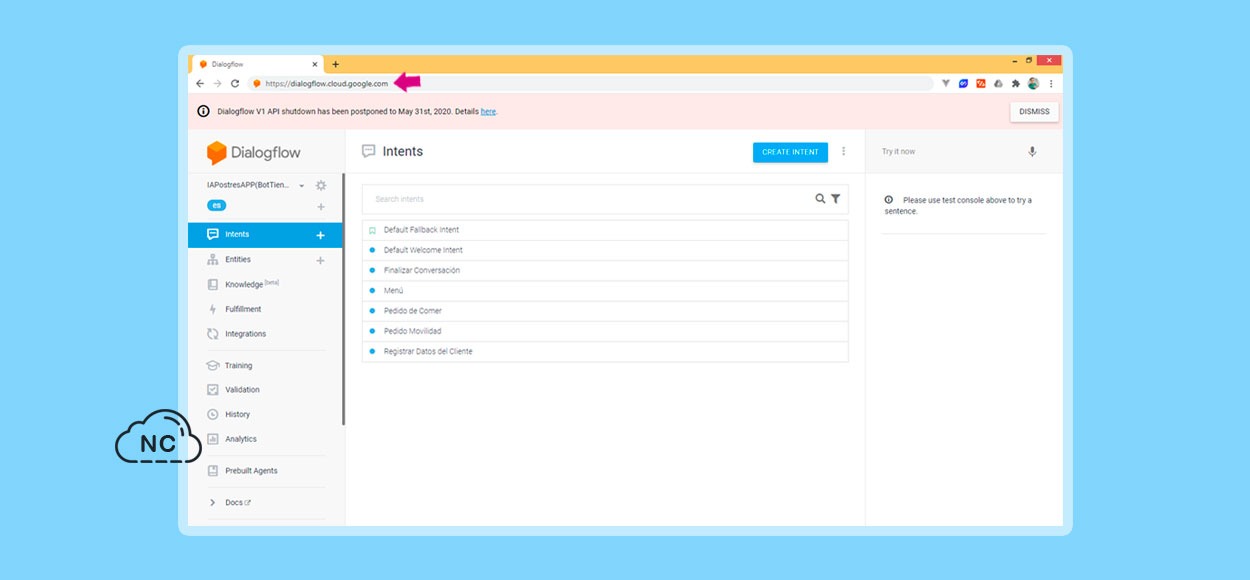Dismiss the API shutdown banner
Image resolution: width=1250 pixels, height=580 pixels.
point(1034,112)
